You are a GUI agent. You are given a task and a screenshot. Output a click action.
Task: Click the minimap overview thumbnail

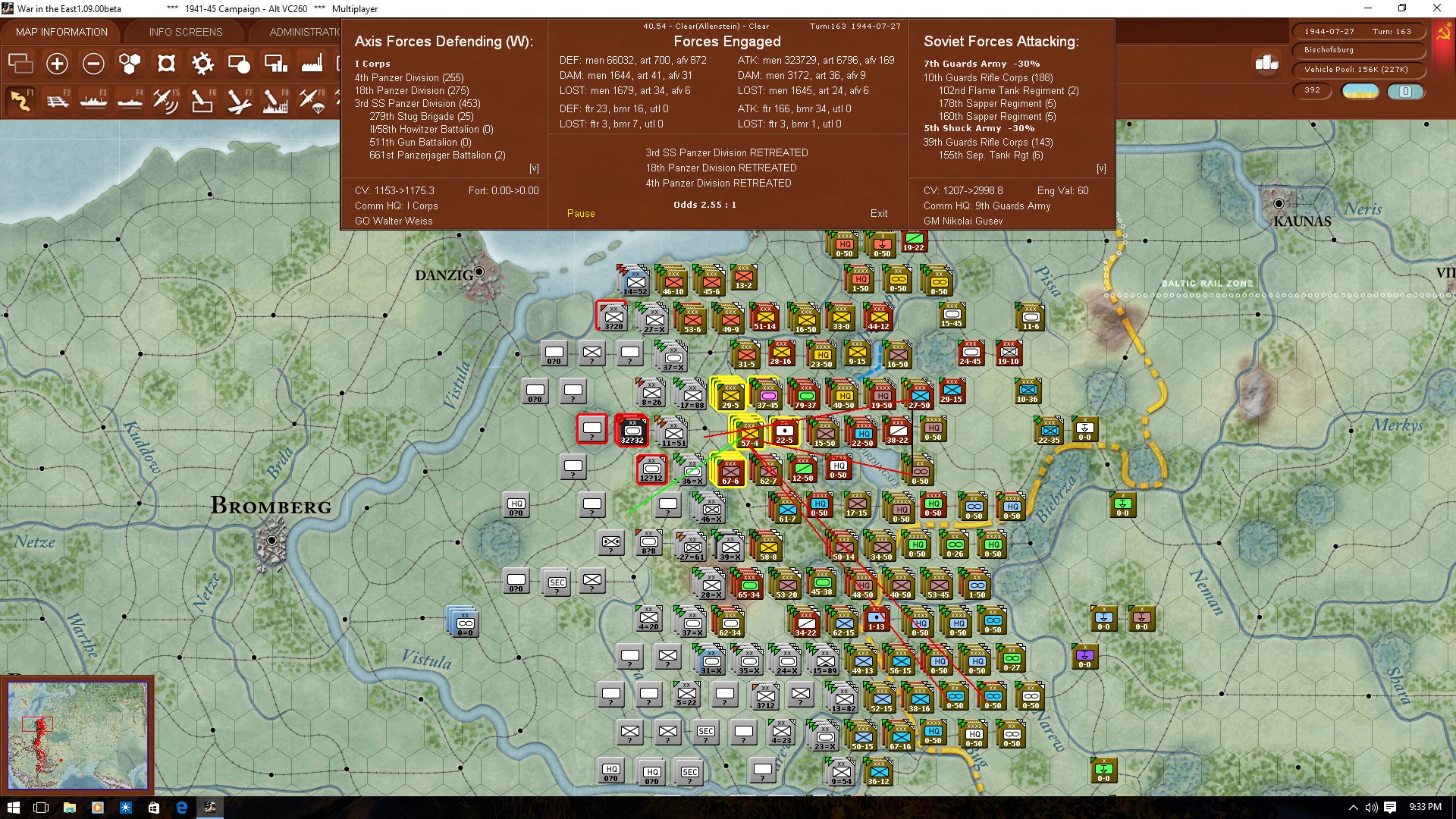point(77,735)
